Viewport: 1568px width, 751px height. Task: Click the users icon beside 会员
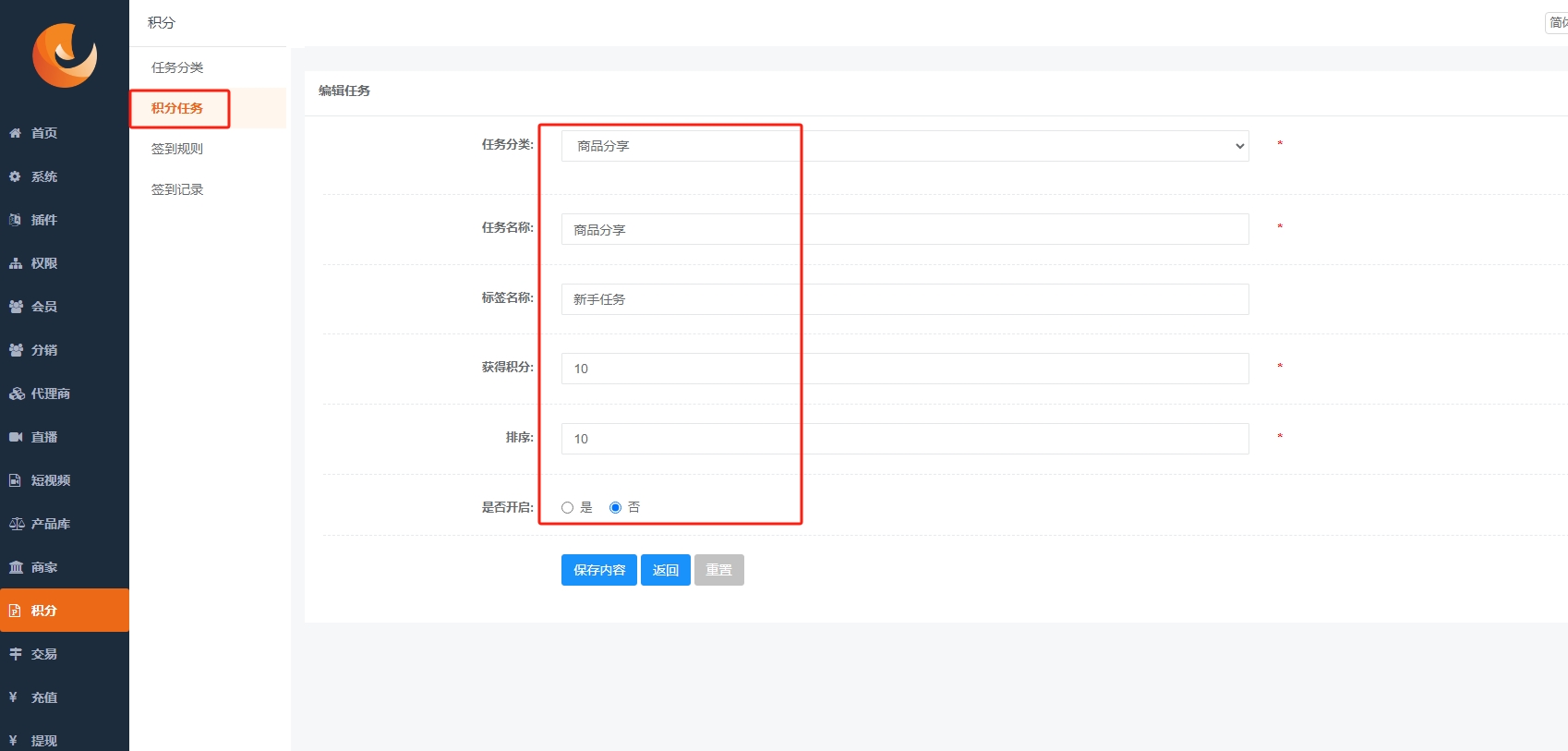(16, 307)
